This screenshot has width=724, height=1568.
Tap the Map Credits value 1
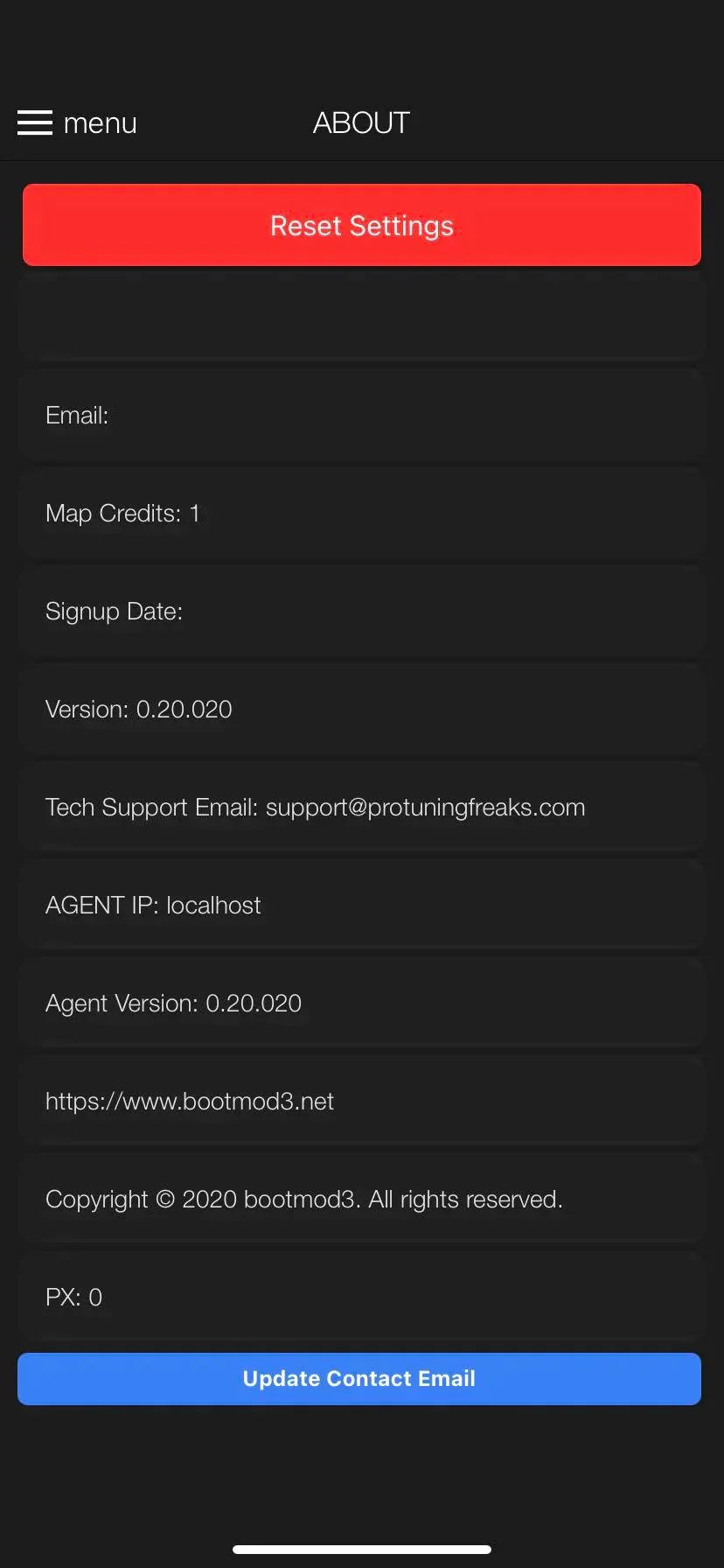(x=194, y=514)
